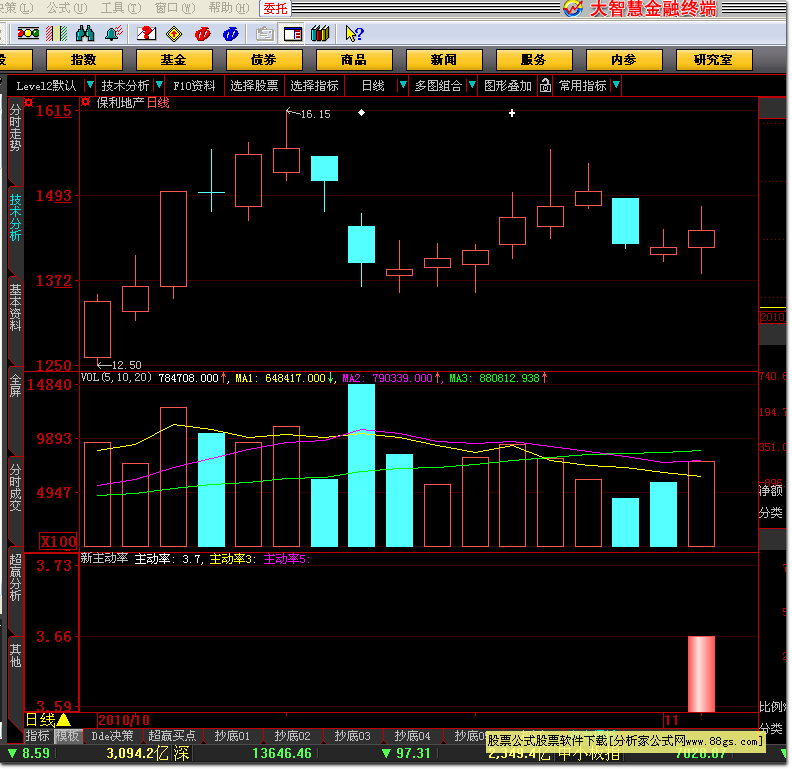Screen dimensions: 792x769
Task: Click the yellow triangle next to 日线
Action: (x=64, y=719)
